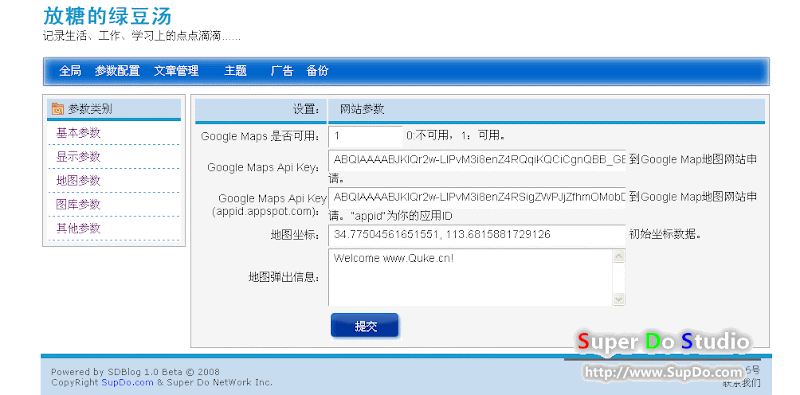Open the 参数配置 menu item
This screenshot has height=395, width=800.
[x=117, y=71]
